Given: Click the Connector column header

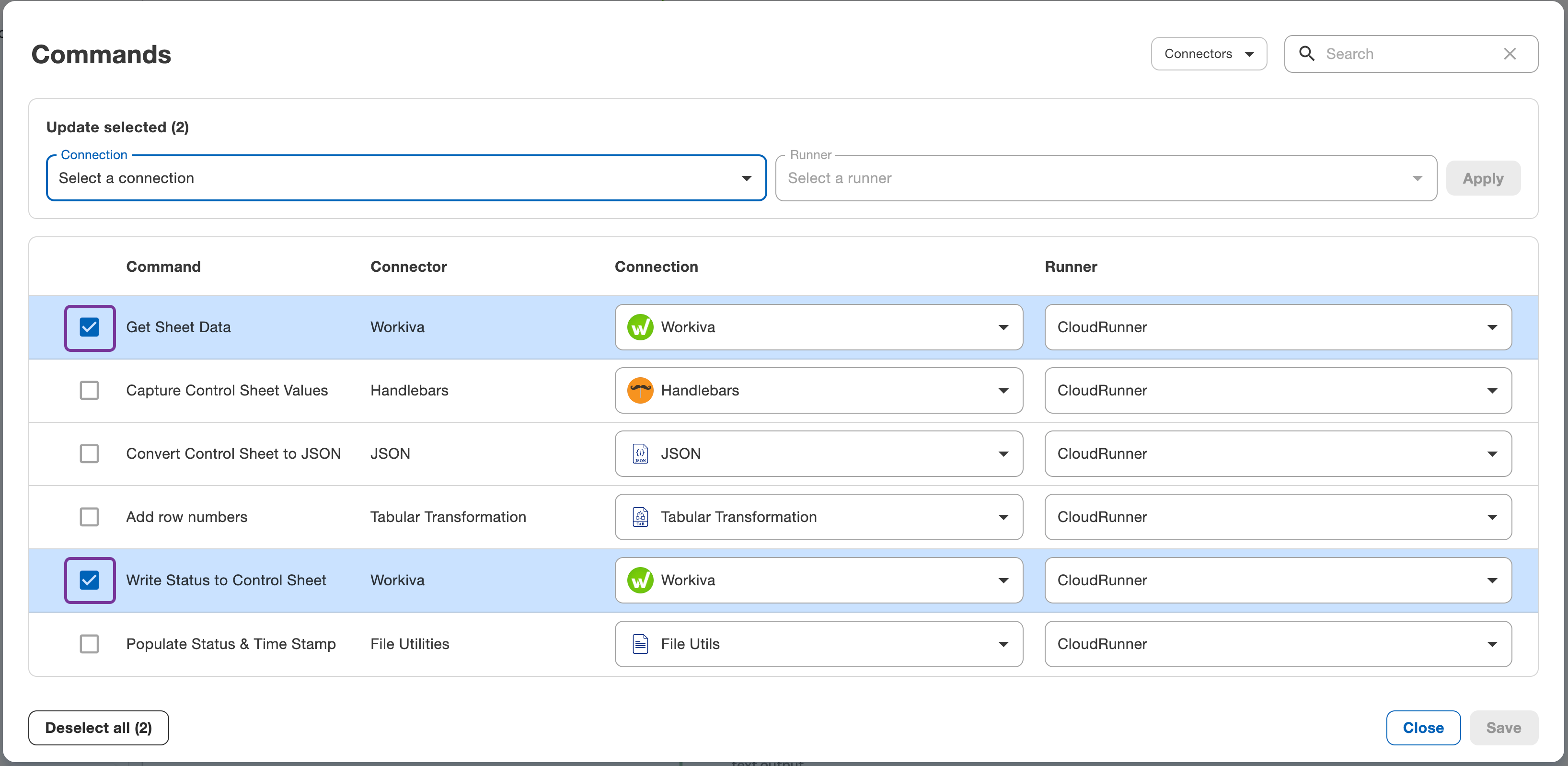Looking at the screenshot, I should 408,267.
